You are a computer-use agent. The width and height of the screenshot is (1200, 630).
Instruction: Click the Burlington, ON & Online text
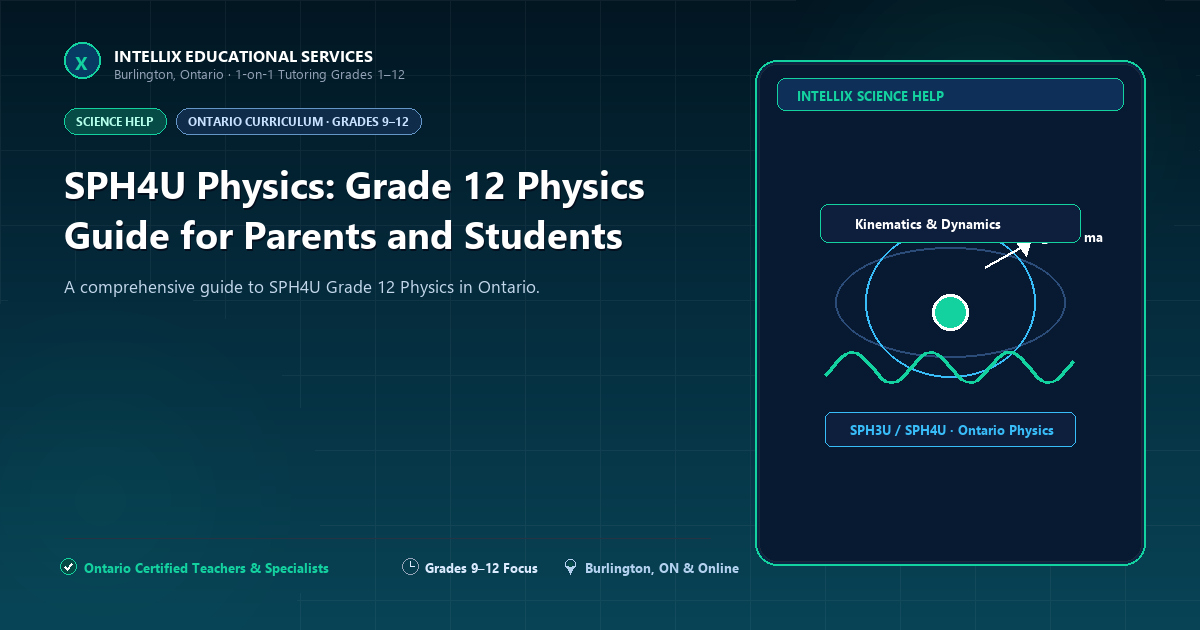tap(662, 568)
